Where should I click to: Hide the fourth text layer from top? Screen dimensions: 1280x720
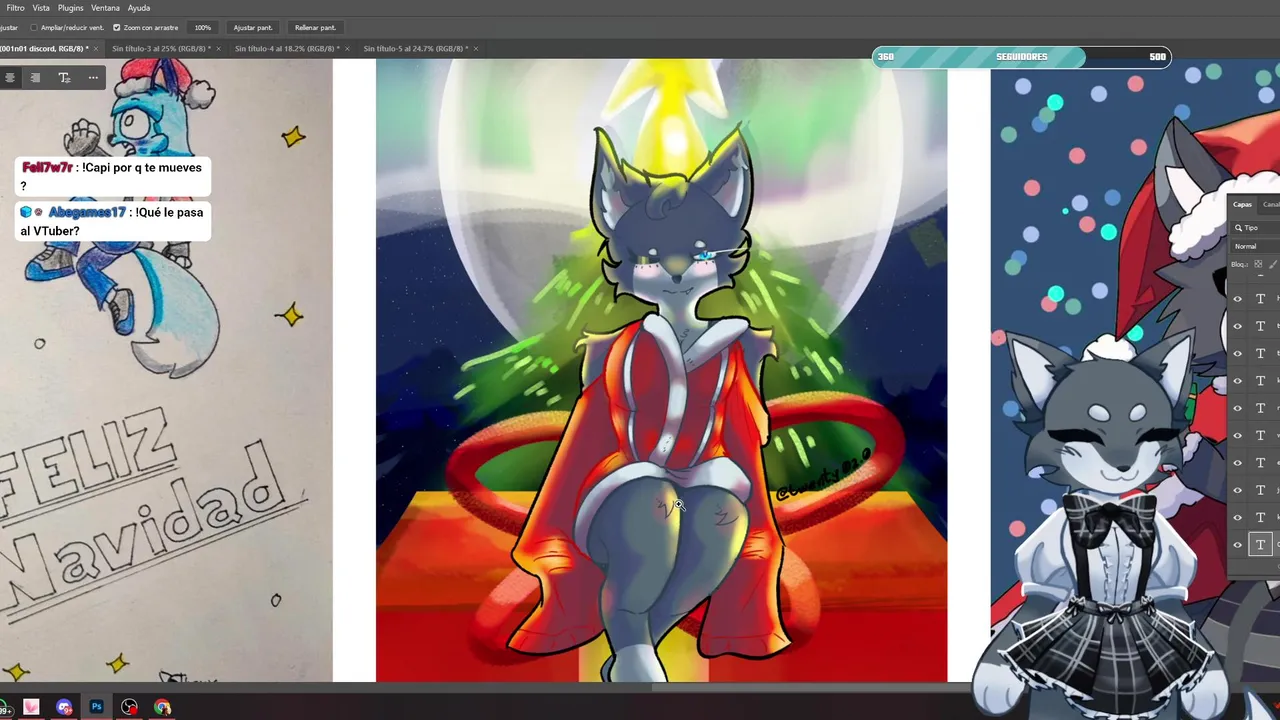[1238, 381]
